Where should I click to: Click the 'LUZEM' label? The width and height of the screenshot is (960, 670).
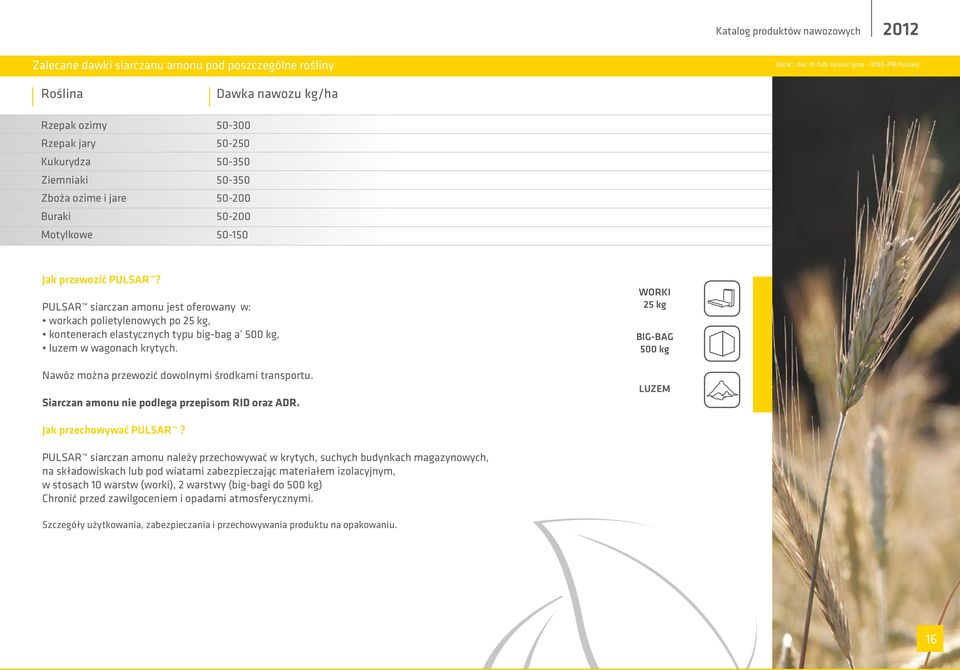654,389
